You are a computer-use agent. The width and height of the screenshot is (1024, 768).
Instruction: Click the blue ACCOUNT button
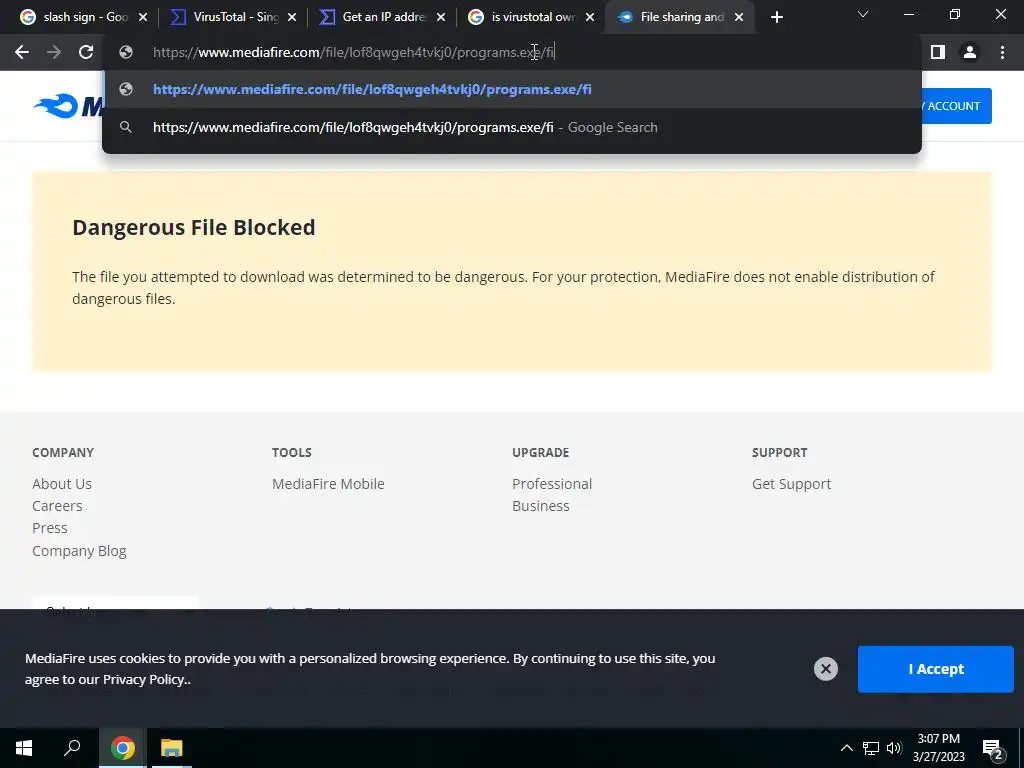(956, 106)
